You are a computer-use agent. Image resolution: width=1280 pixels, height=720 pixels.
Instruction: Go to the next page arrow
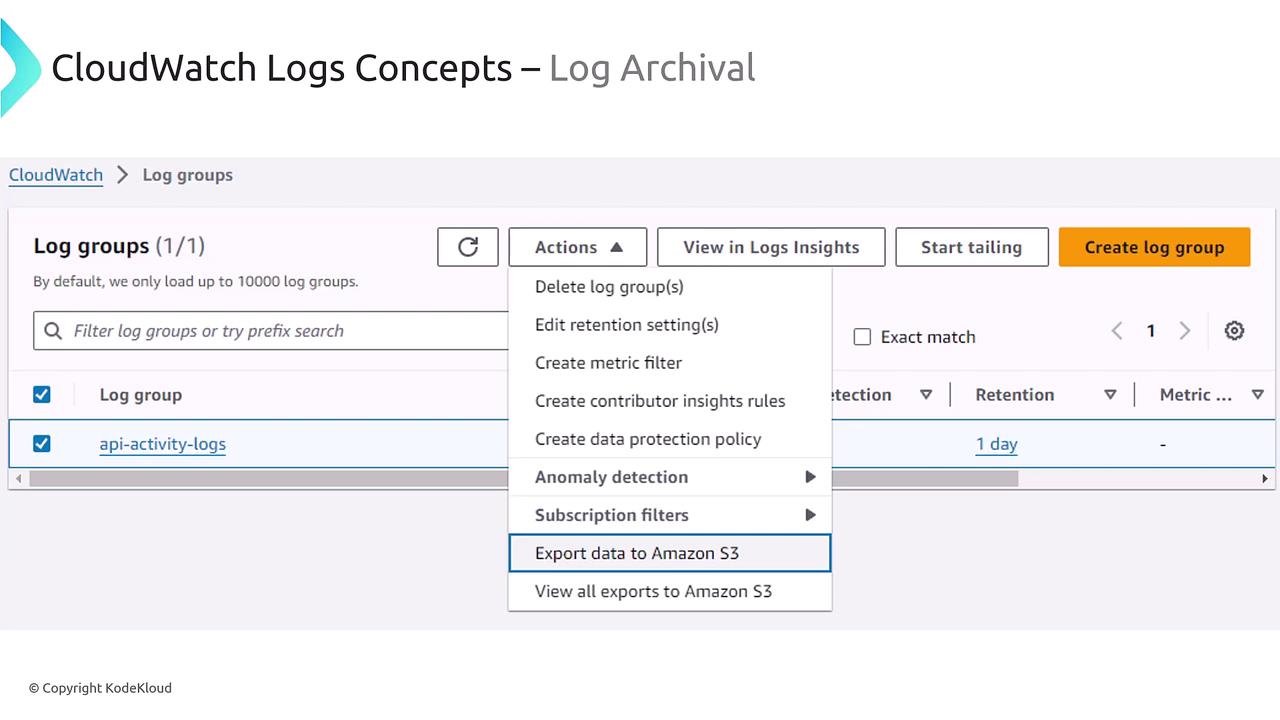pos(1185,331)
